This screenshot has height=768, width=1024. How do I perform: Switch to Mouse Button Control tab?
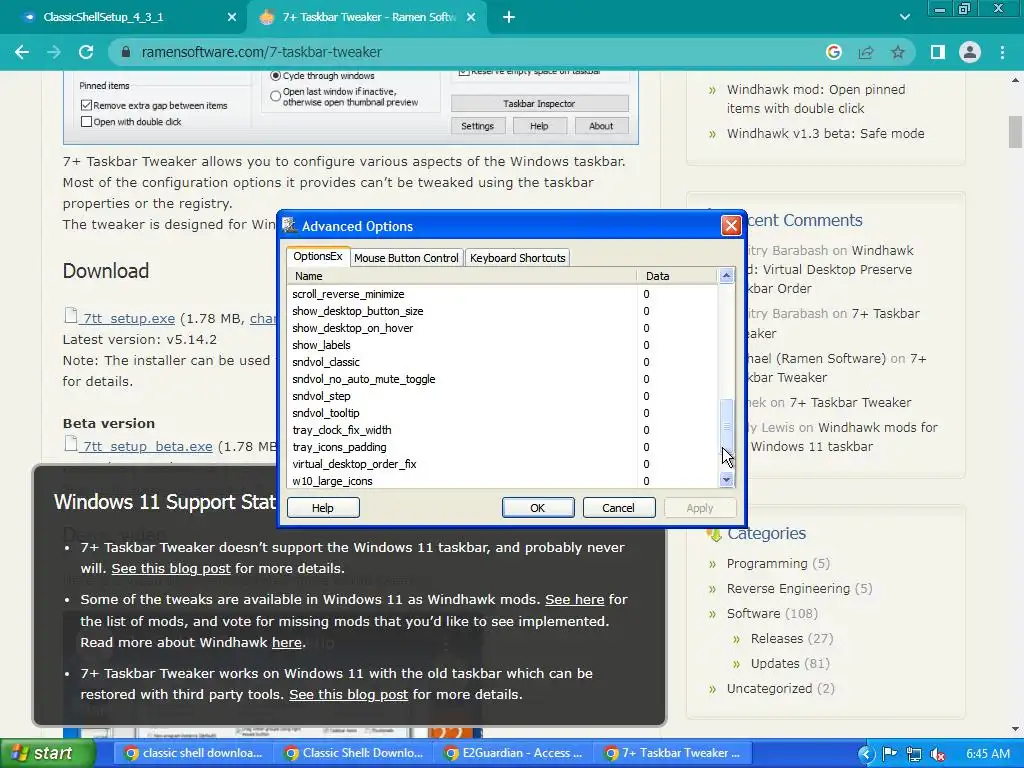point(406,258)
